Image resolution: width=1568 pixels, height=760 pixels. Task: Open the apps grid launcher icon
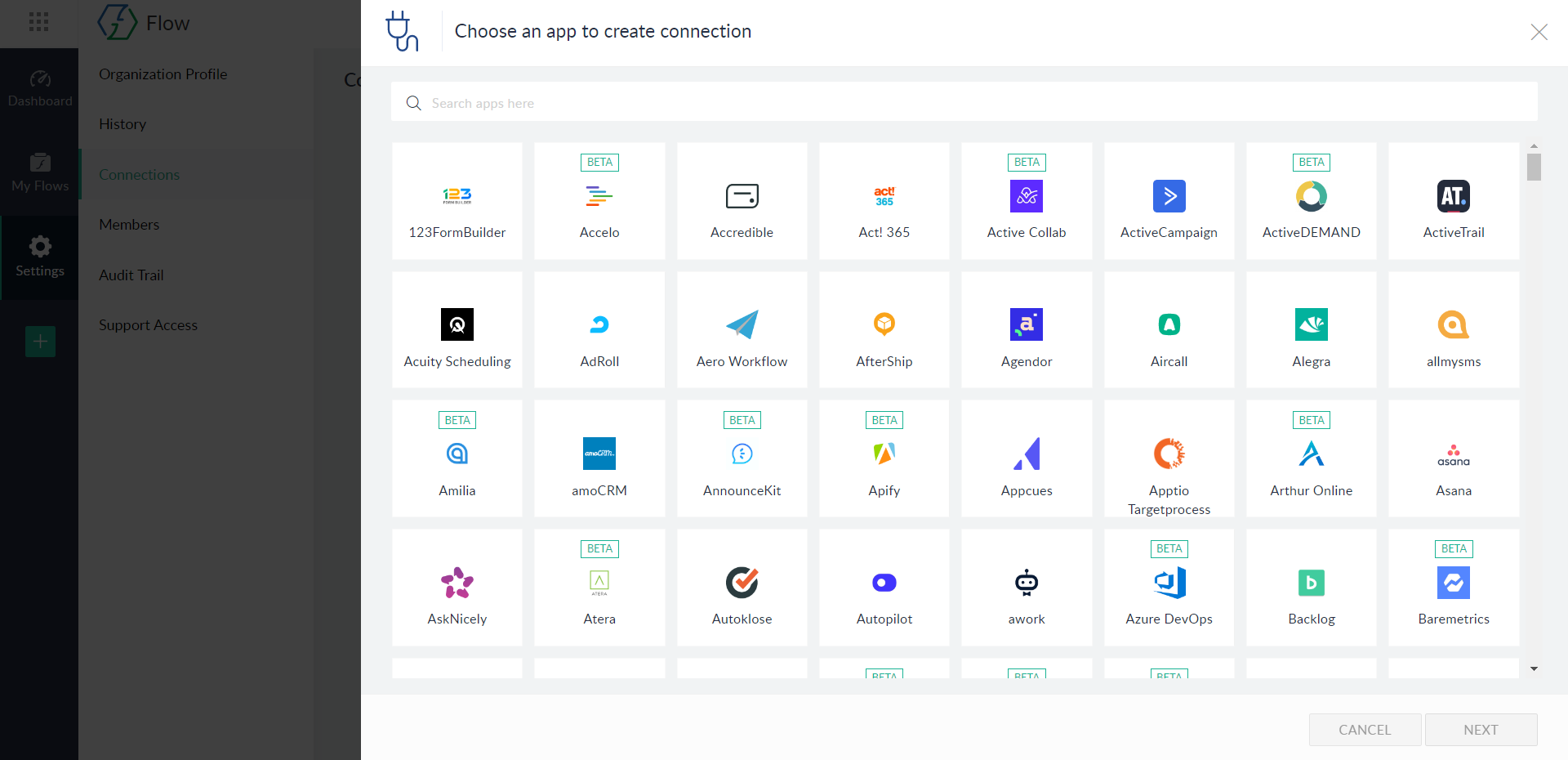pyautogui.click(x=38, y=22)
